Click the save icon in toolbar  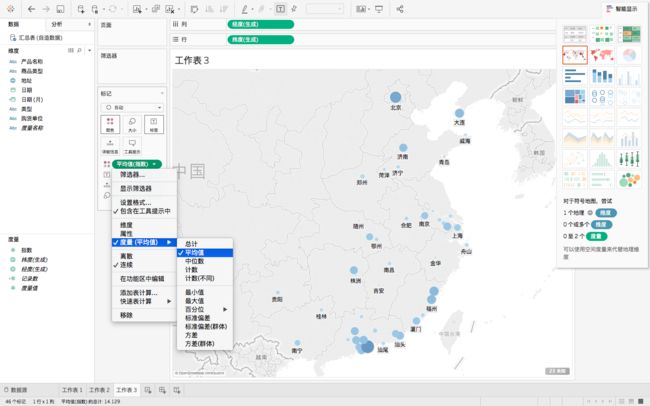(60, 9)
